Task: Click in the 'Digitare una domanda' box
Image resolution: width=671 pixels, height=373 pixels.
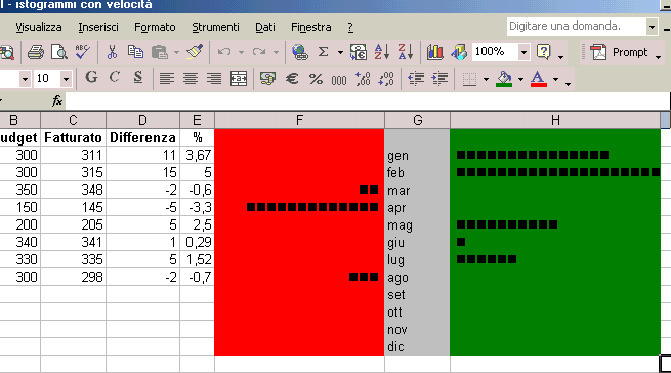Action: 576,27
